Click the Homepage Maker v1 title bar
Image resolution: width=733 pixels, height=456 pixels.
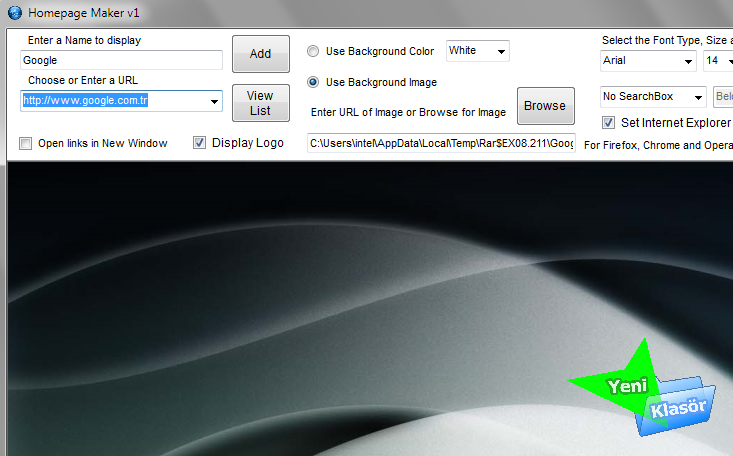coord(300,13)
